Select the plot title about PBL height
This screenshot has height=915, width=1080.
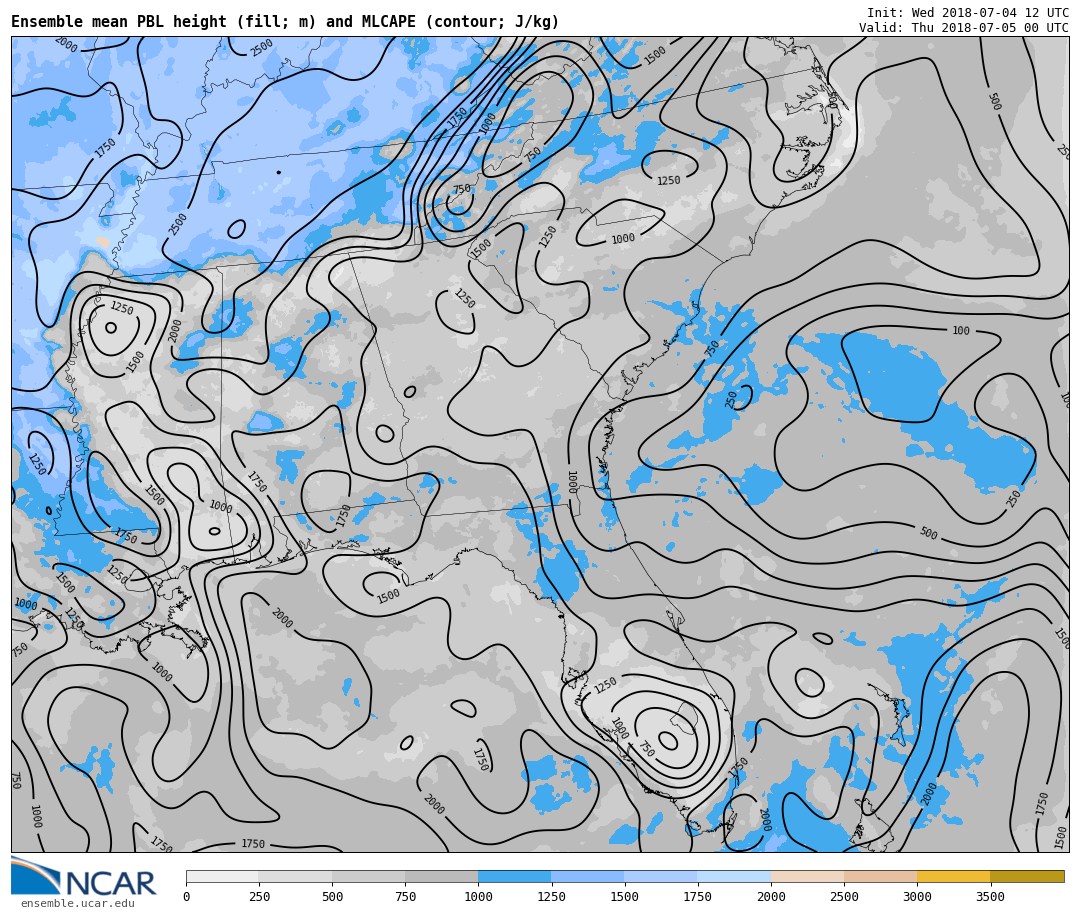pos(285,22)
